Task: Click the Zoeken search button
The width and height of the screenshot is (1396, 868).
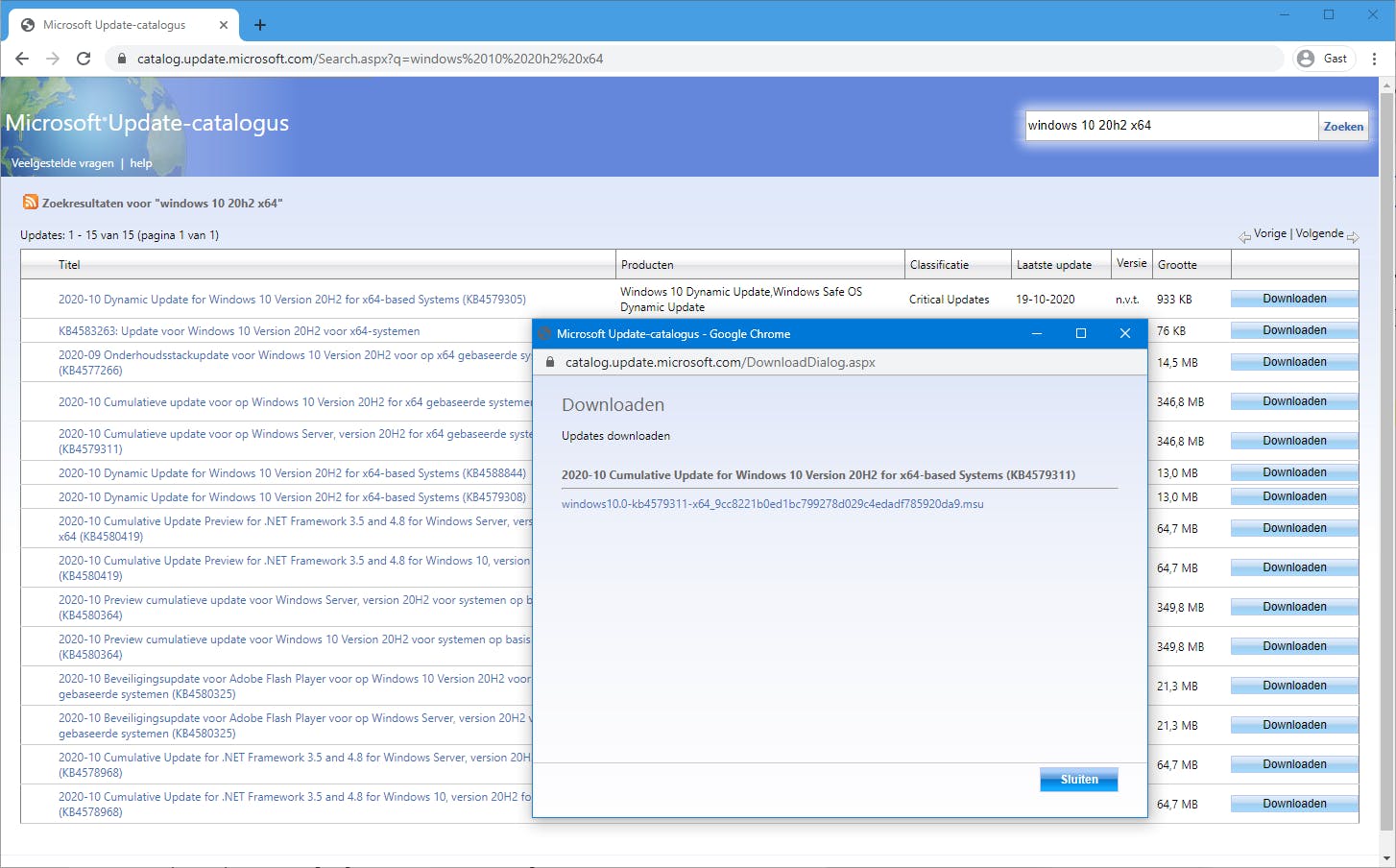Action: pyautogui.click(x=1343, y=126)
